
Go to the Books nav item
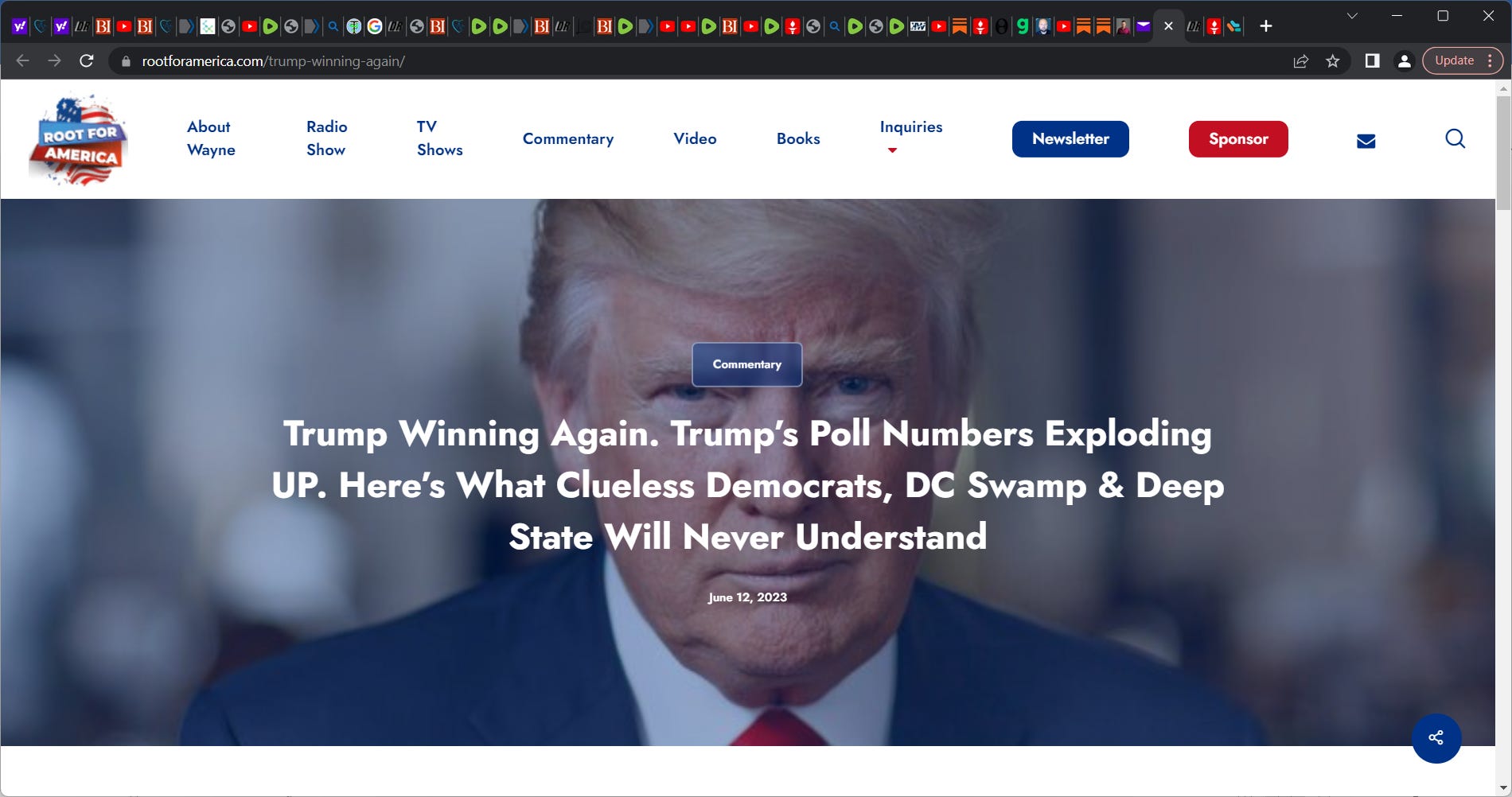(x=798, y=138)
